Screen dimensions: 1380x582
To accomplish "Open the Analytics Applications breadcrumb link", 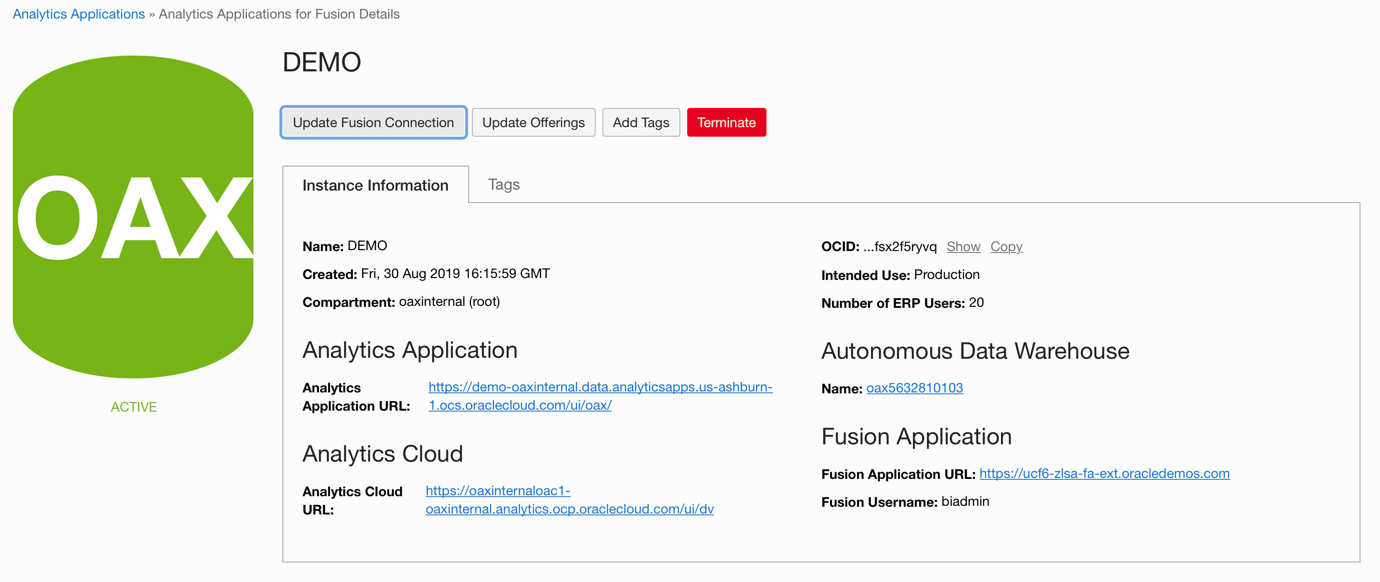I will (x=78, y=14).
